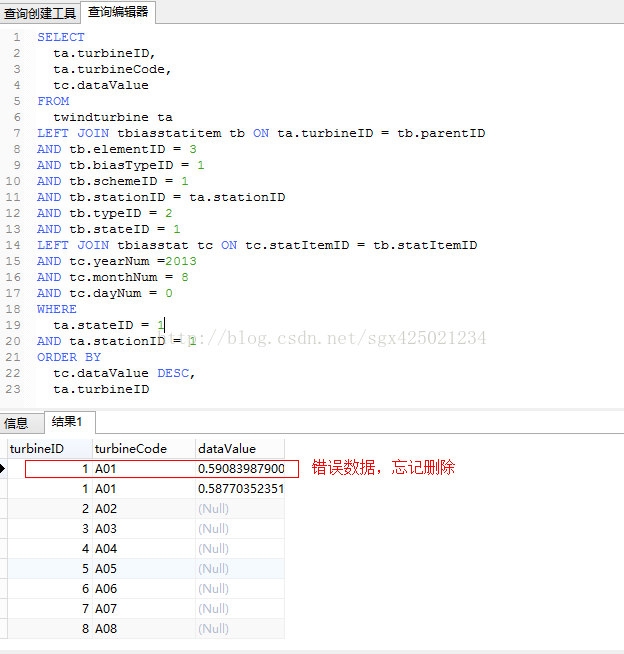Click ta.stateID on line 19
Screen dimensions: 624x654
point(93,325)
